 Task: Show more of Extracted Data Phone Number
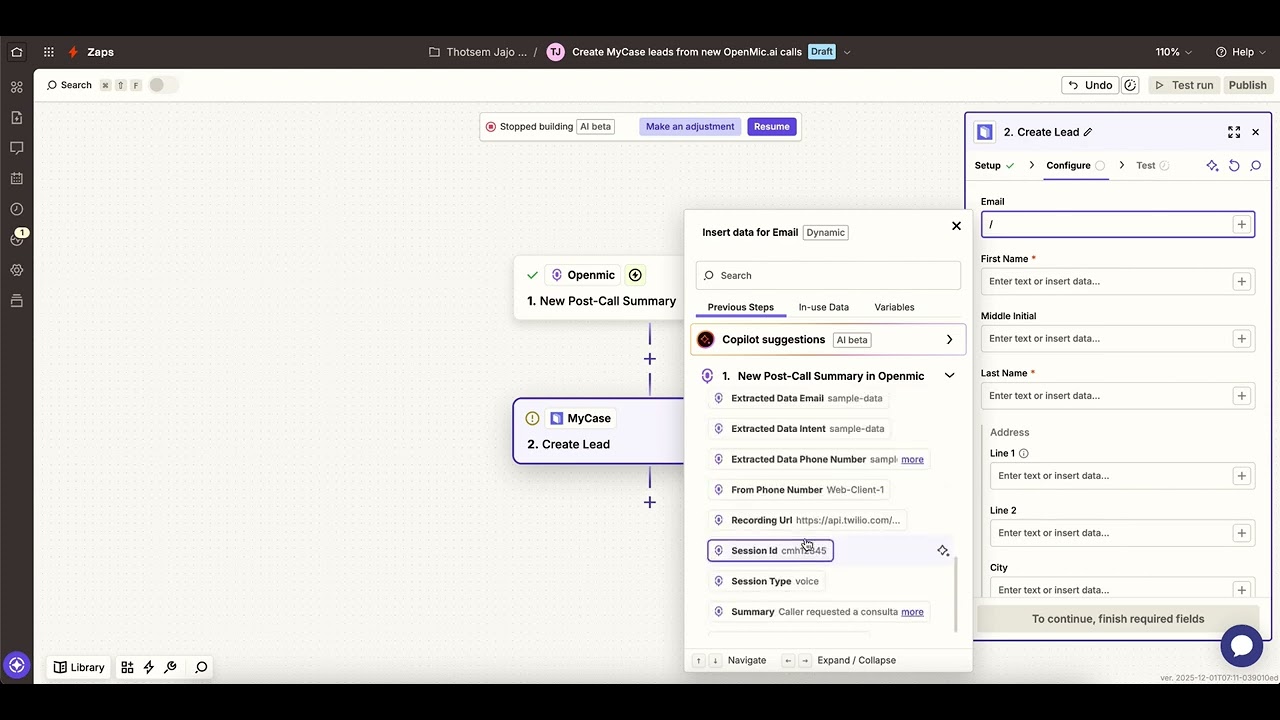click(x=912, y=460)
